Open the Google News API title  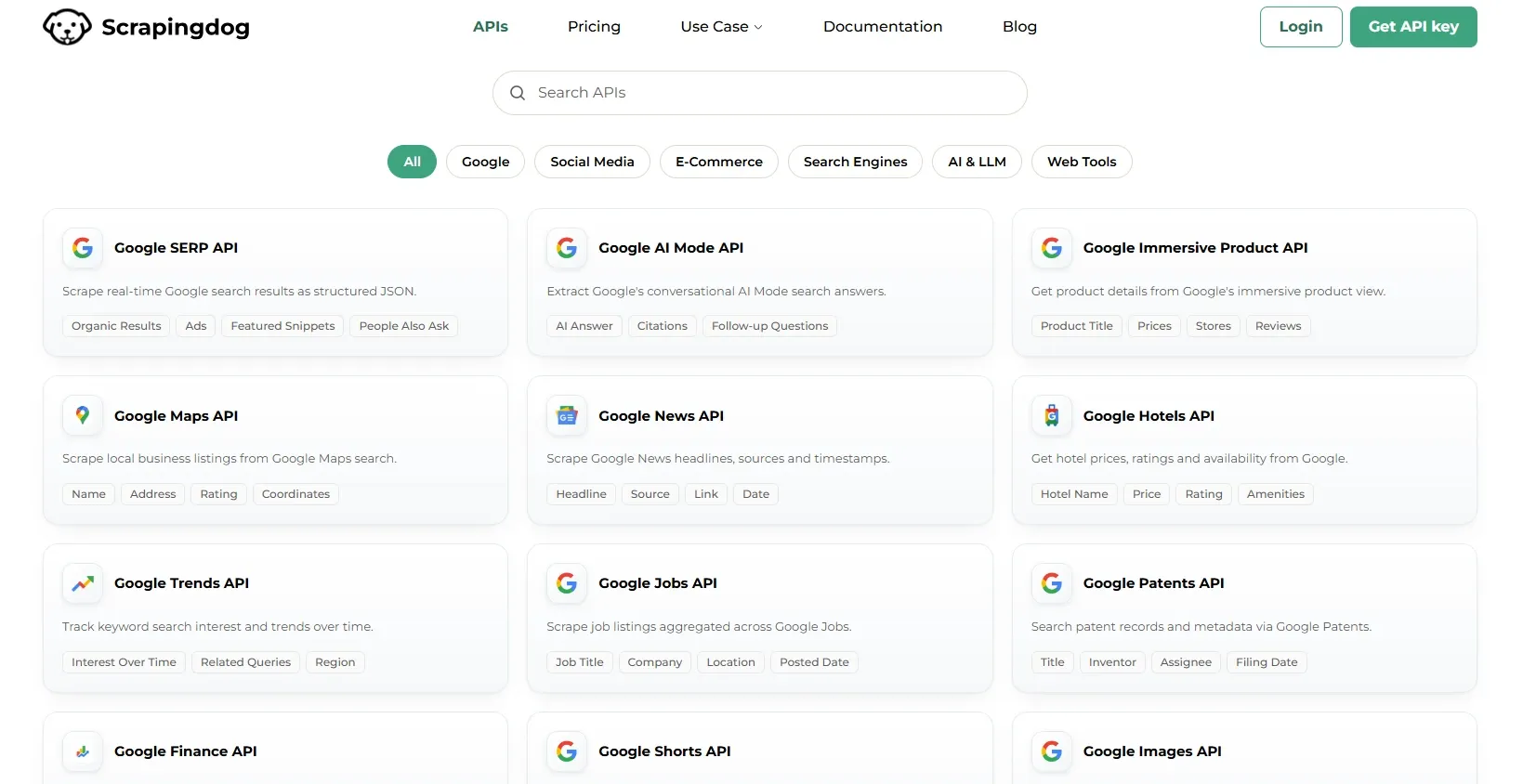[x=661, y=416]
